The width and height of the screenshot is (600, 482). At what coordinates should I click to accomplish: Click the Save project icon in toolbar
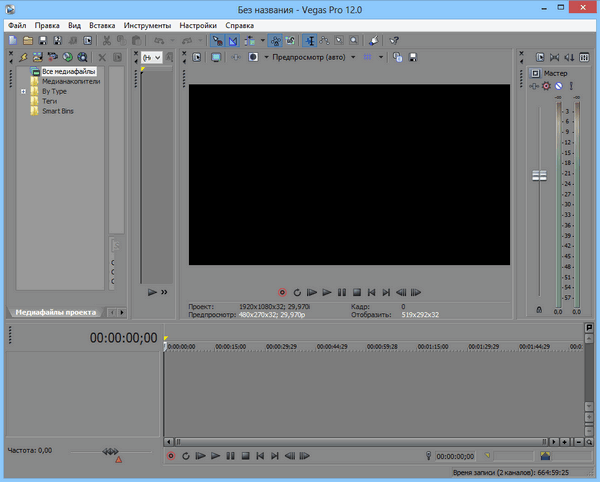click(42, 40)
